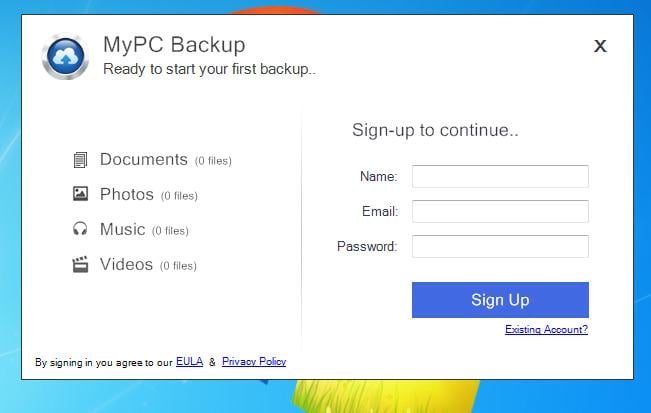Select the Password entry field
651x413 pixels.
pos(500,246)
